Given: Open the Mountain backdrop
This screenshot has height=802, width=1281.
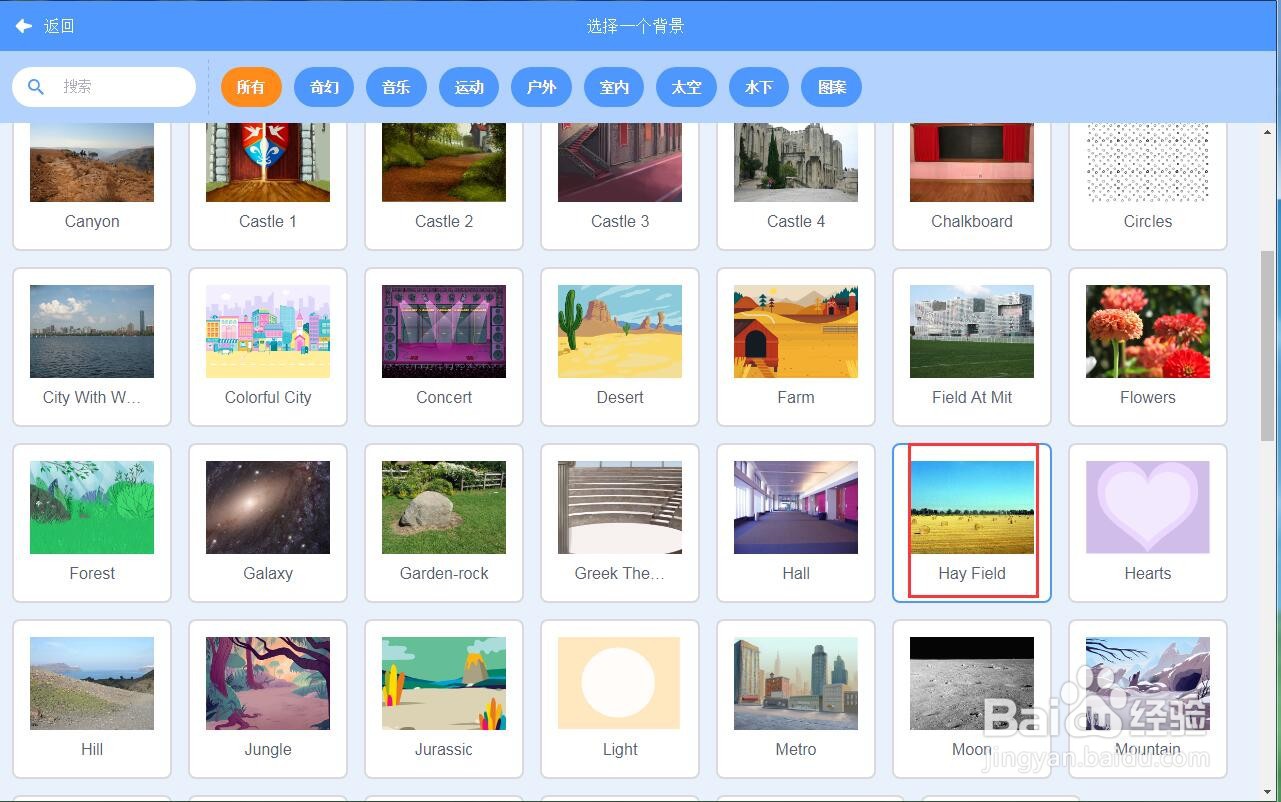Looking at the screenshot, I should (1148, 699).
